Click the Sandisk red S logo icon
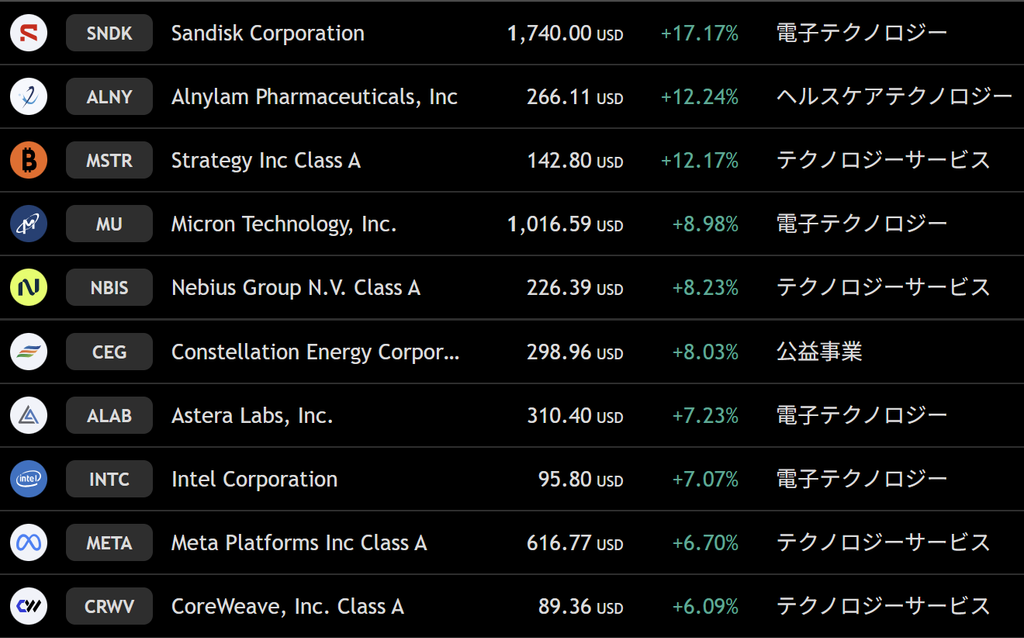Image resolution: width=1024 pixels, height=638 pixels. (x=29, y=33)
